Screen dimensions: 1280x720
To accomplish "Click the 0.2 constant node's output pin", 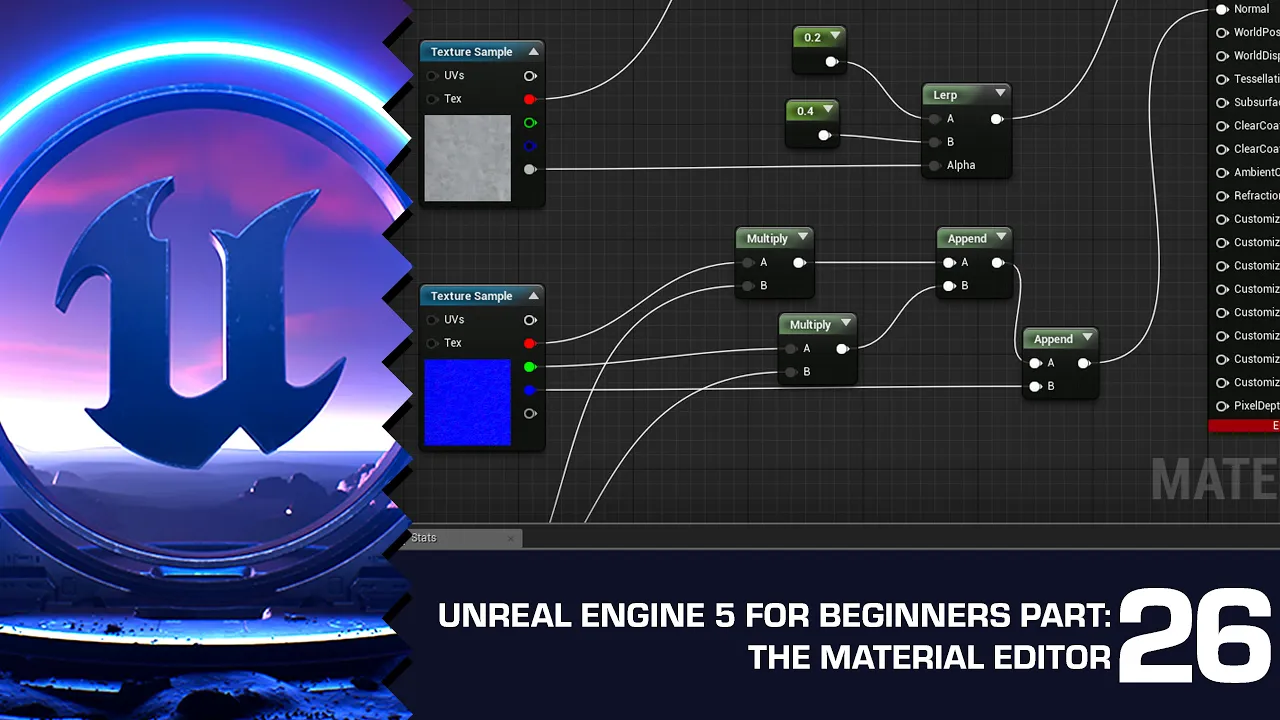I will pyautogui.click(x=831, y=62).
